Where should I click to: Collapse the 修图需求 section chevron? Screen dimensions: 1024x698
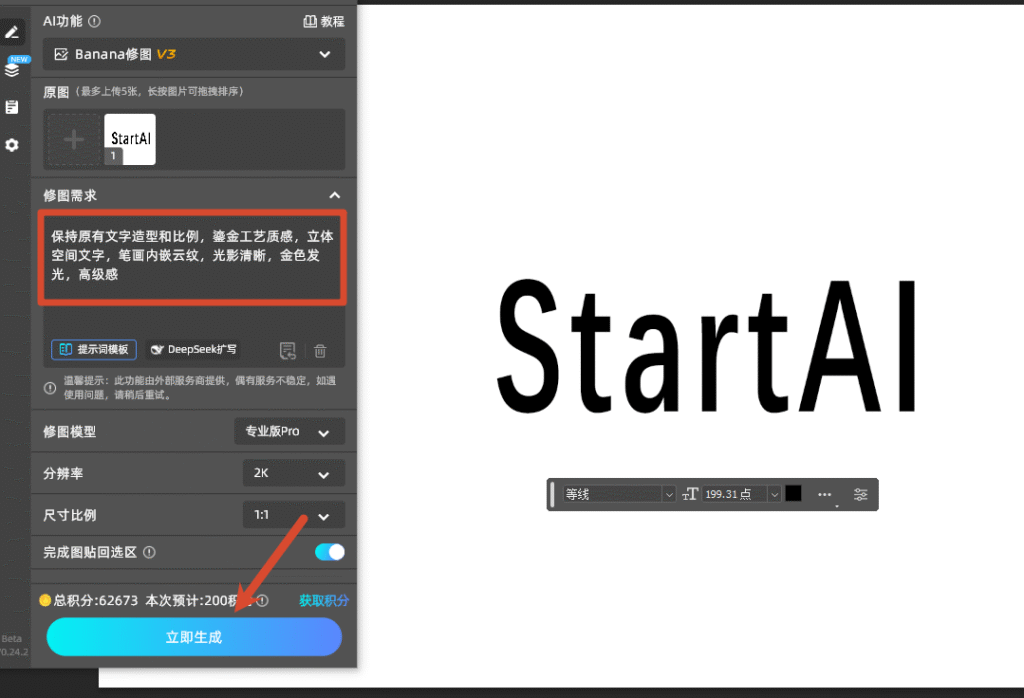point(334,195)
